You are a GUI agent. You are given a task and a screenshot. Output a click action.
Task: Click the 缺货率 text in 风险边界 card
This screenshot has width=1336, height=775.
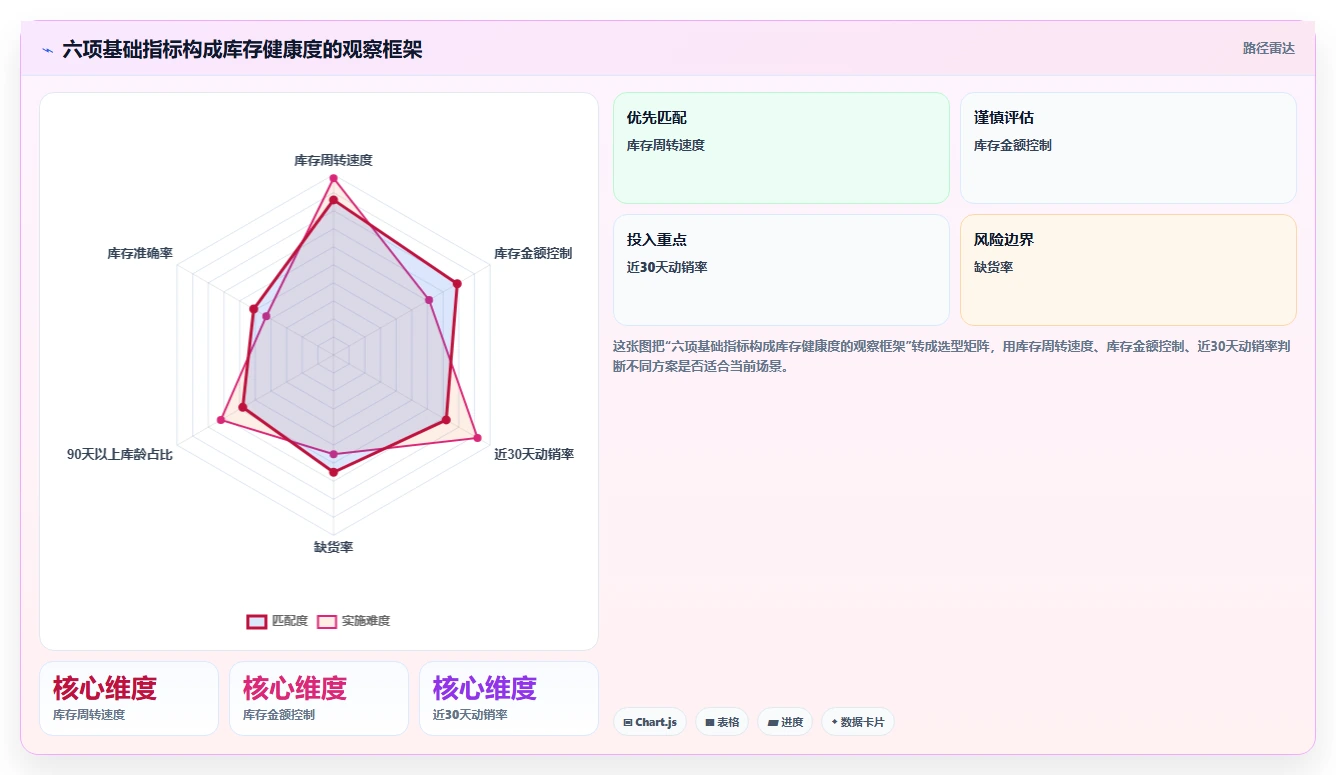[993, 267]
